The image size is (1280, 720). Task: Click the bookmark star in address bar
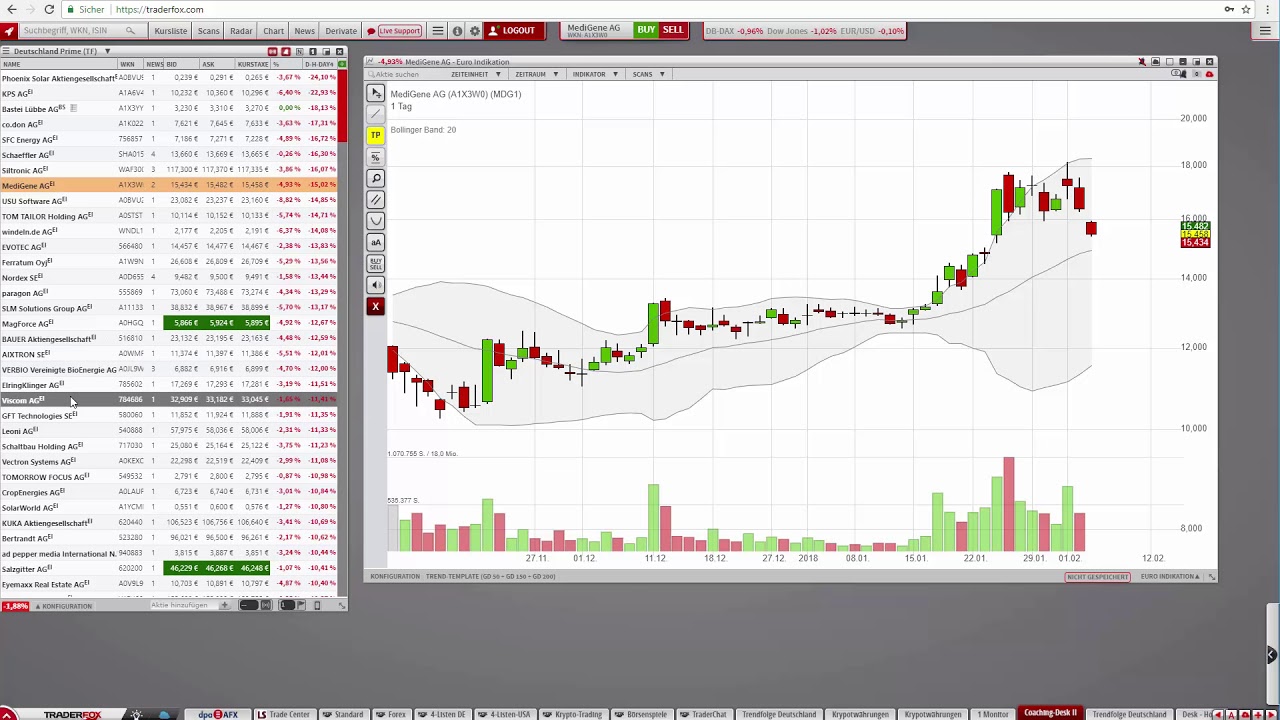point(1246,9)
